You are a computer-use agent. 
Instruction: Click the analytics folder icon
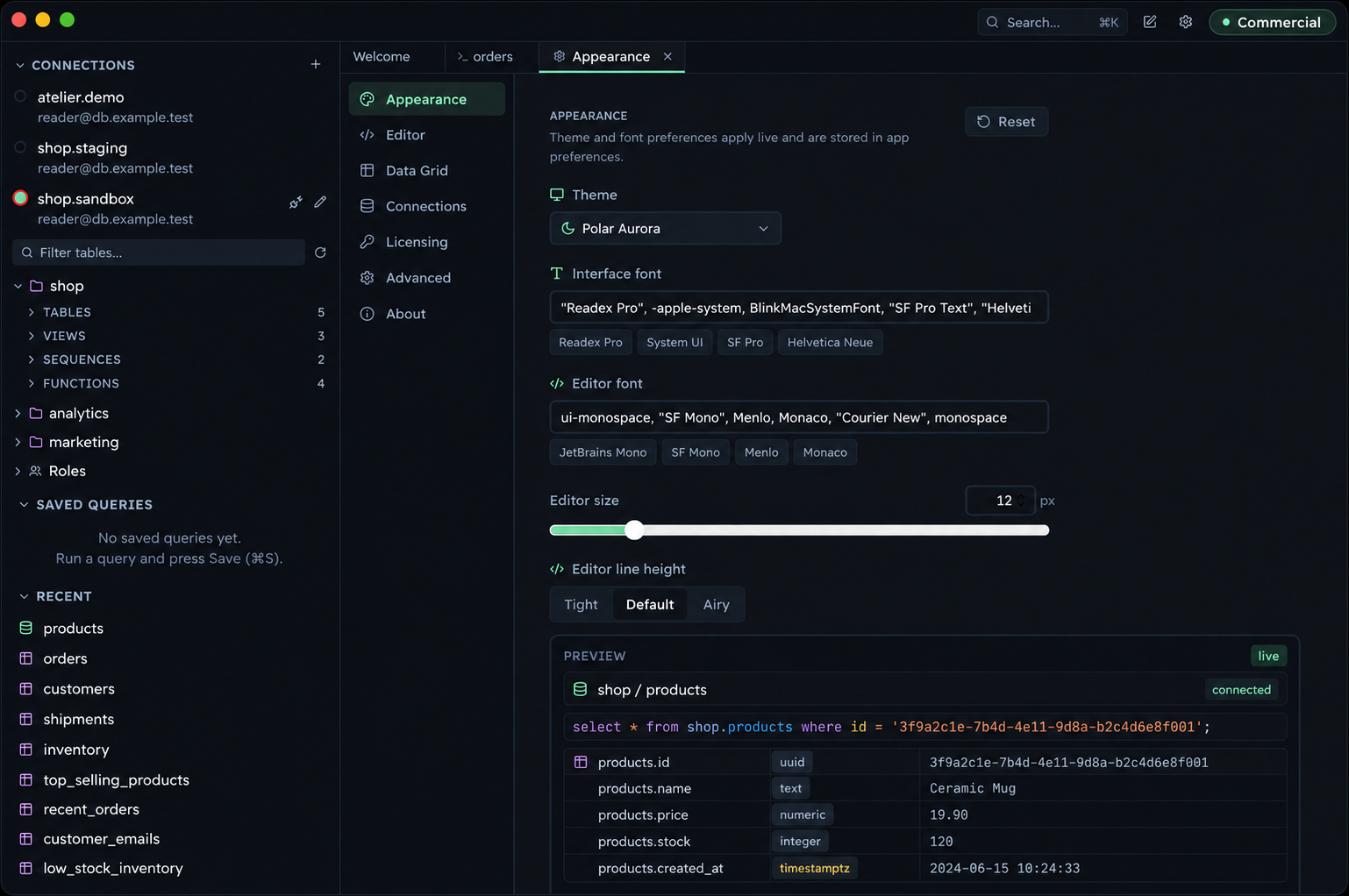[x=36, y=413]
